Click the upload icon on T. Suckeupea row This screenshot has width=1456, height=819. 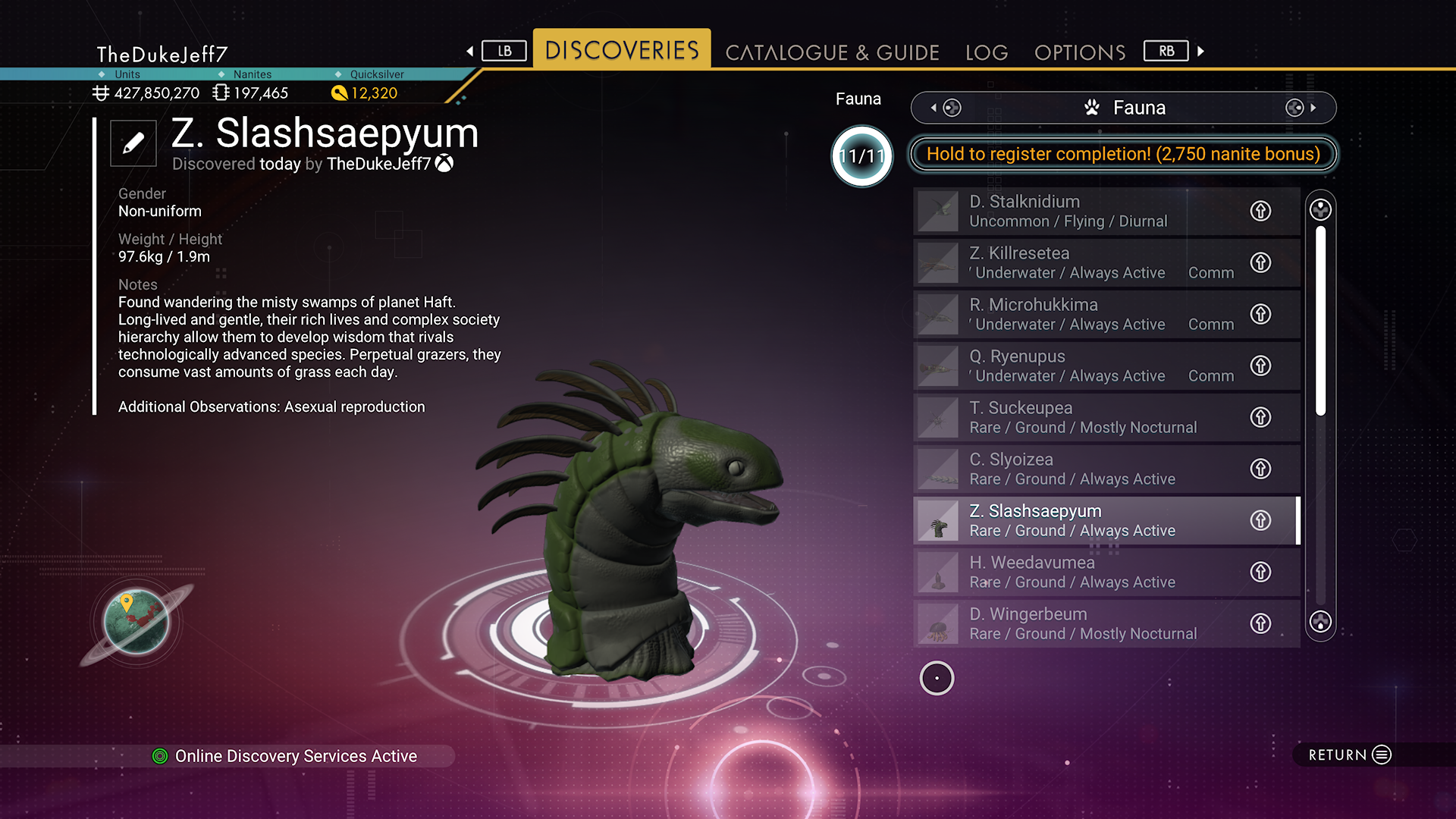pos(1260,417)
